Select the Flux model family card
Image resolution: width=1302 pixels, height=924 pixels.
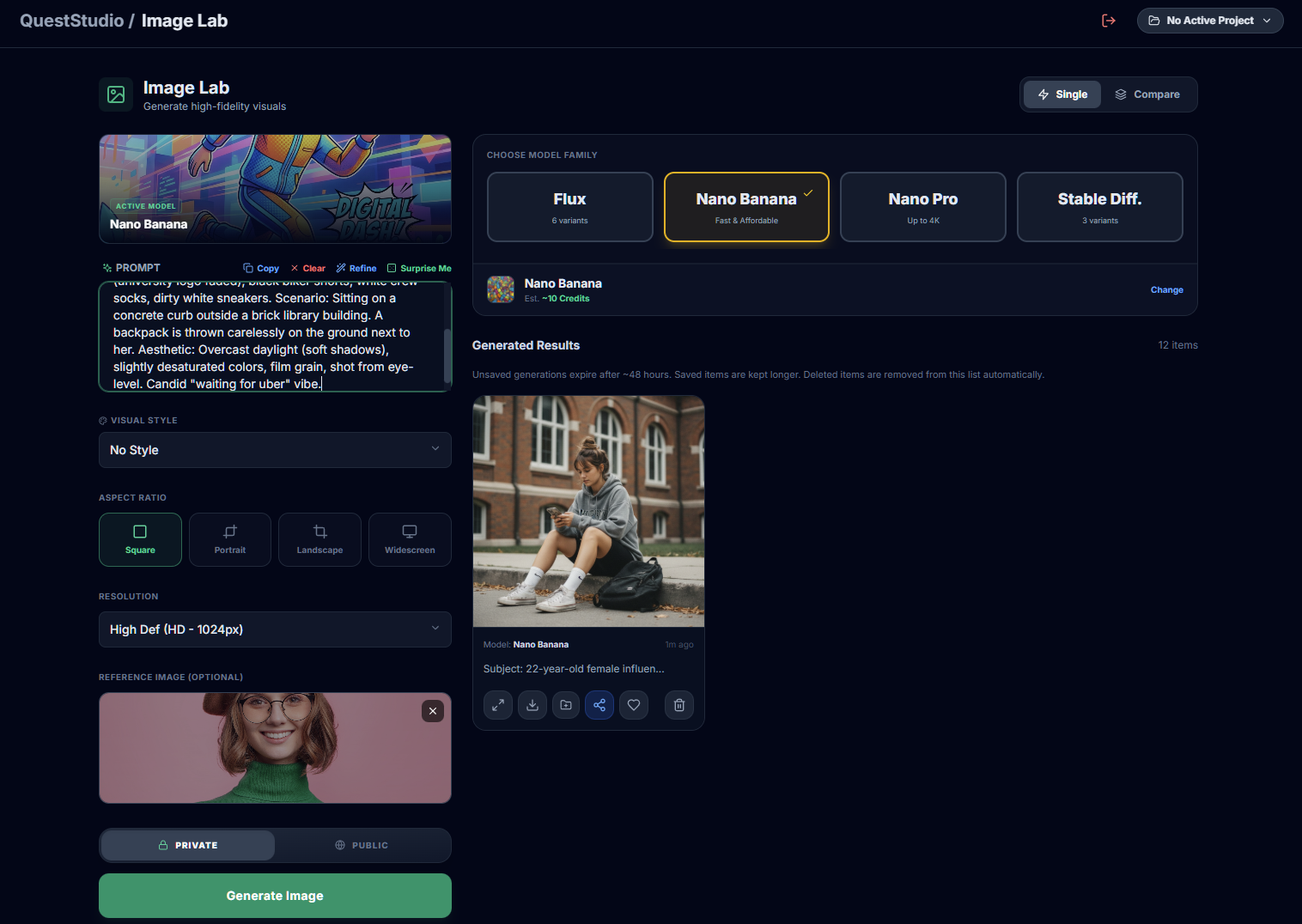click(569, 207)
